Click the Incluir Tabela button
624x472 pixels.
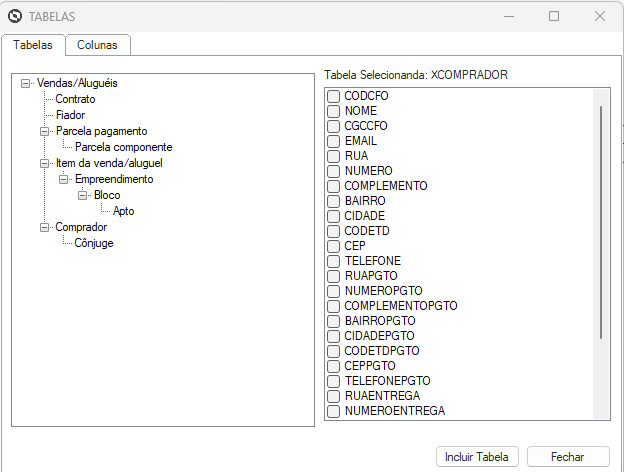477,456
